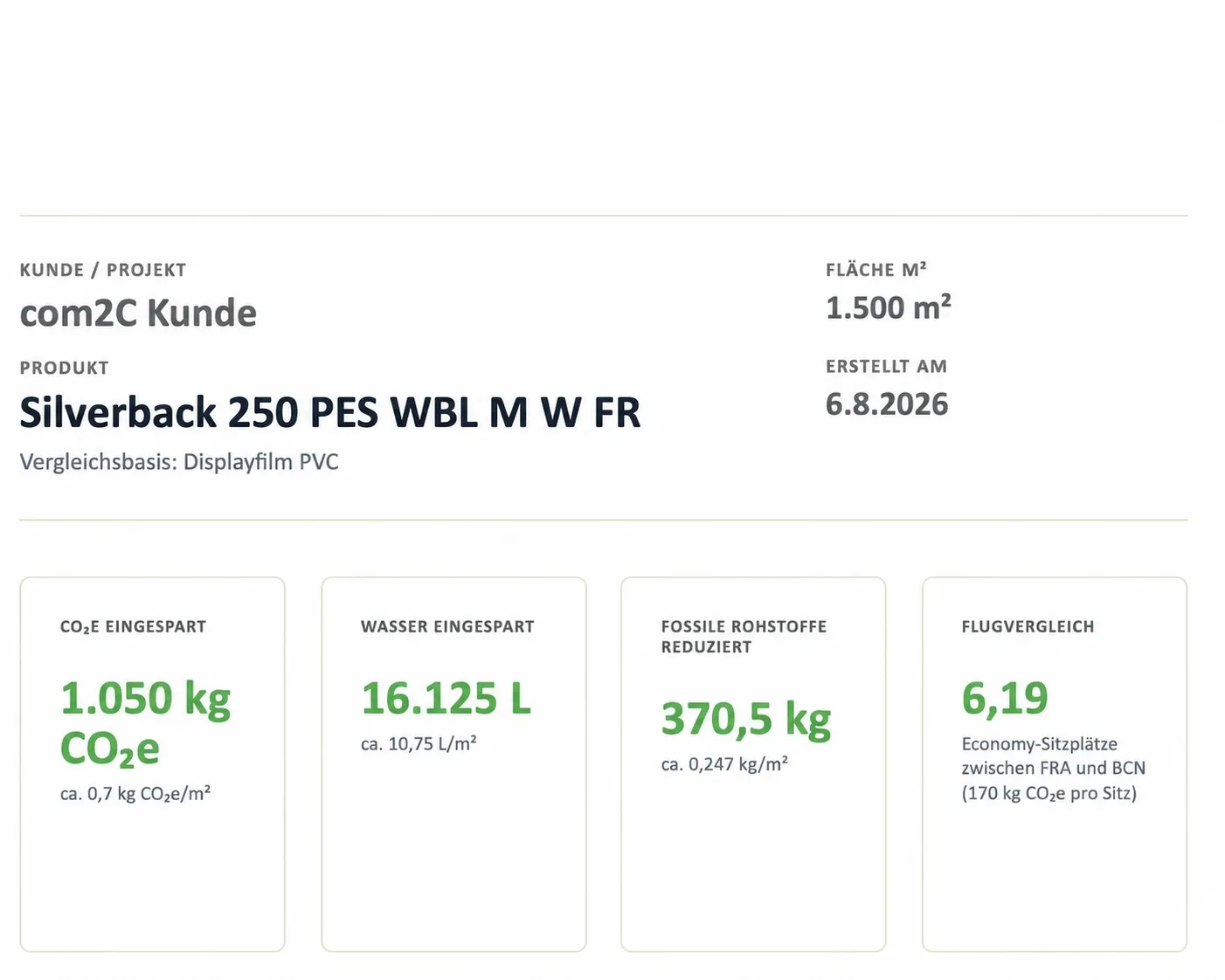Click 'ca. 0,247 kg/m²' text

(724, 764)
